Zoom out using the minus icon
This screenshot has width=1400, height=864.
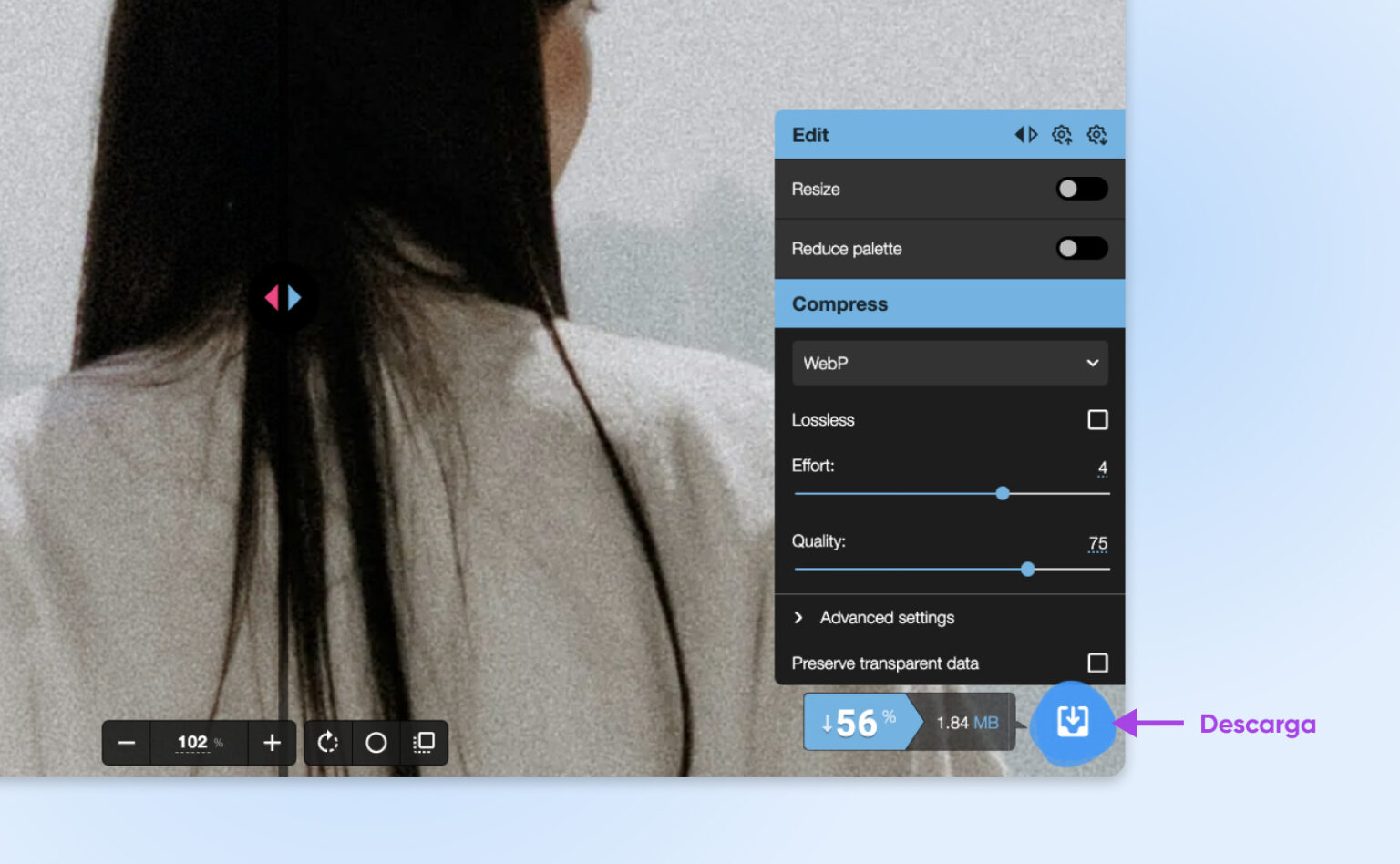(127, 743)
